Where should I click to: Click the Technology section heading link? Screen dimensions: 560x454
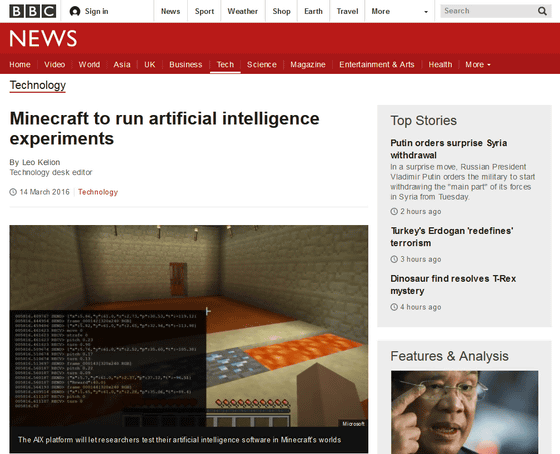pos(38,85)
